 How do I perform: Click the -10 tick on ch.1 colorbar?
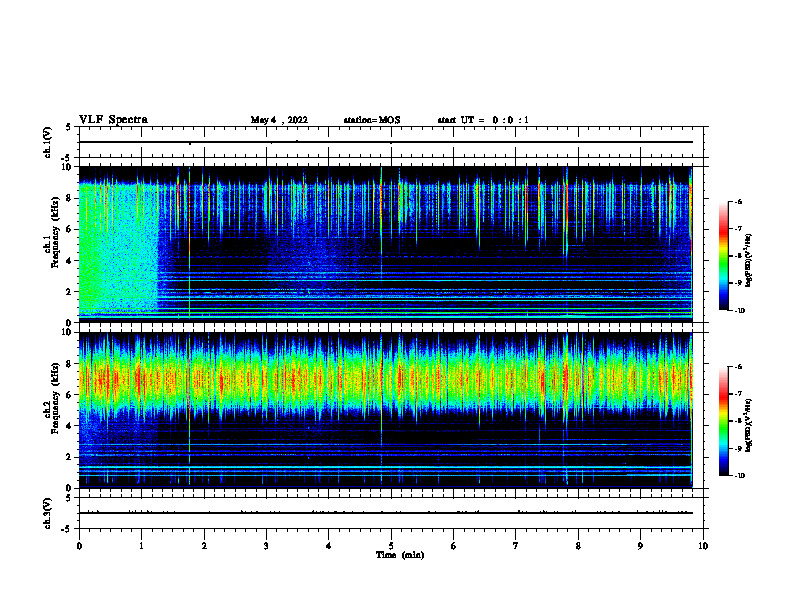pos(739,311)
